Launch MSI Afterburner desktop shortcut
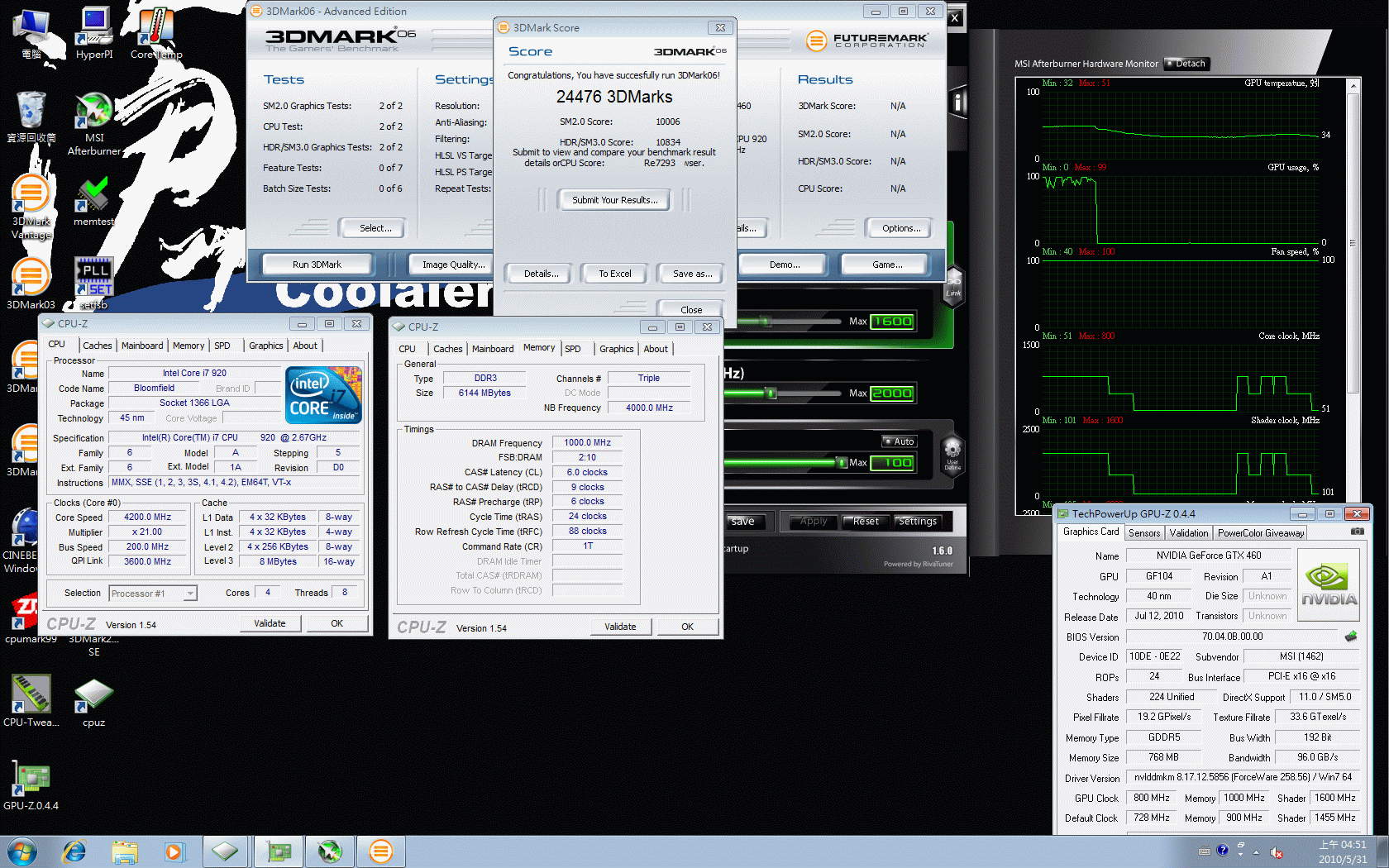Screen dimensions: 1389x868 tap(94, 124)
